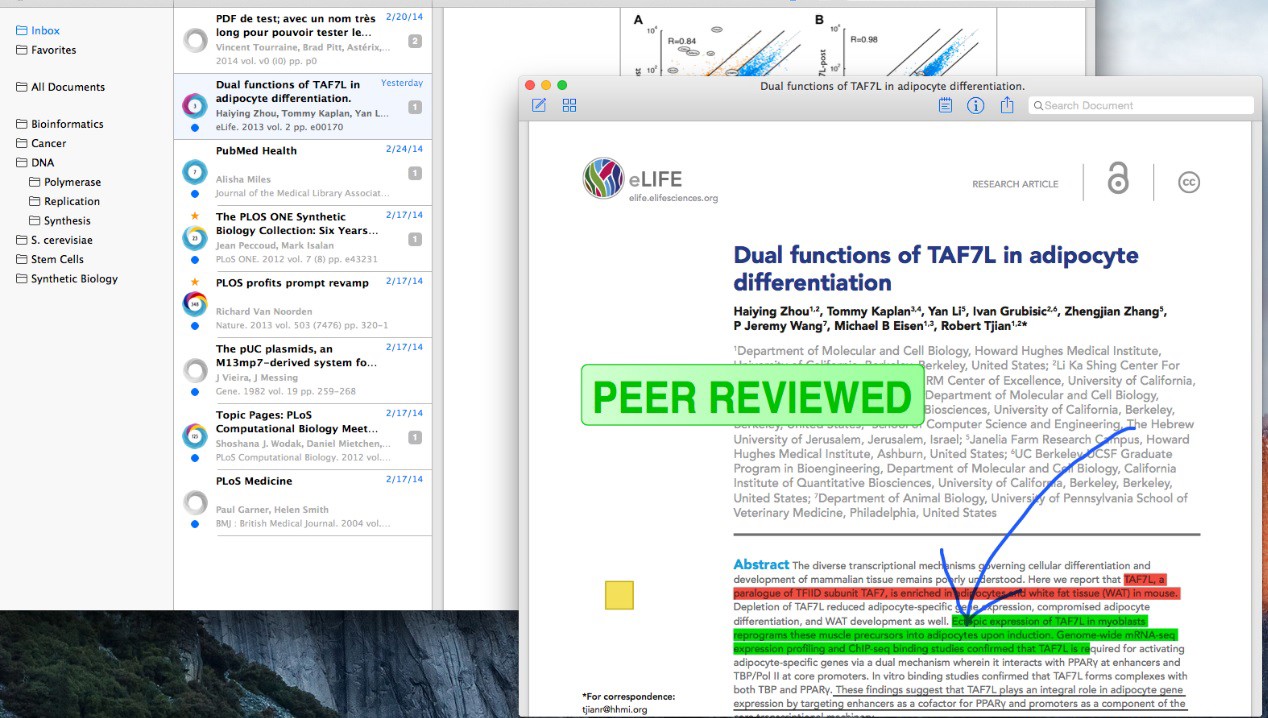Viewport: 1268px width, 718px height.
Task: Click the elife.elifesciences.org link
Action: click(x=673, y=198)
